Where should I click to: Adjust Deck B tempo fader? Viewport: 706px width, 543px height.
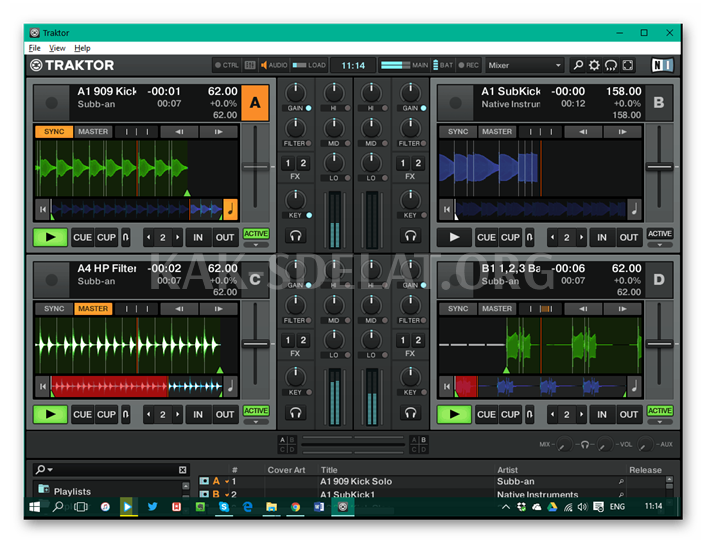pyautogui.click(x=659, y=167)
